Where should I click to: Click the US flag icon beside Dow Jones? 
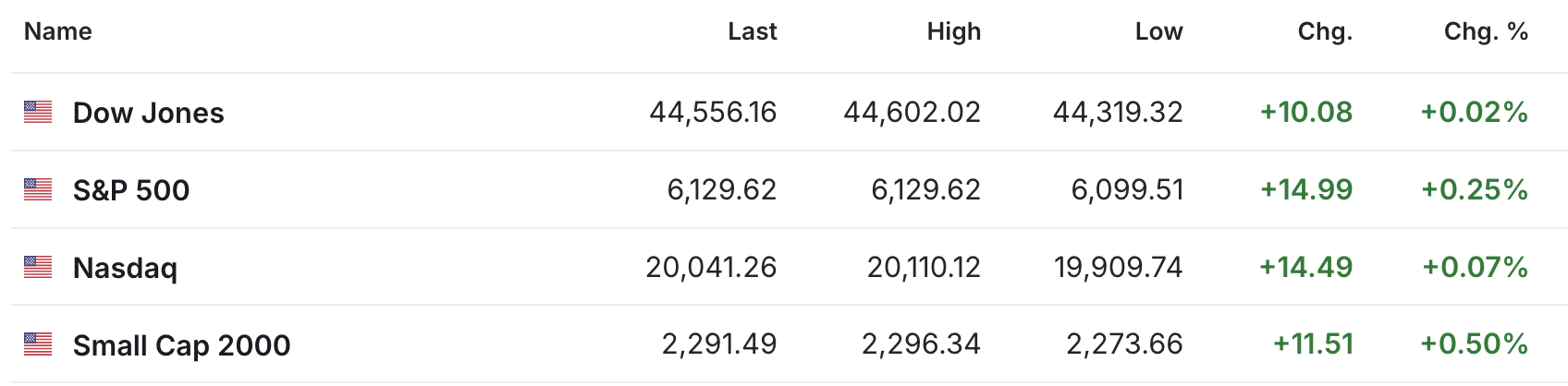38,112
